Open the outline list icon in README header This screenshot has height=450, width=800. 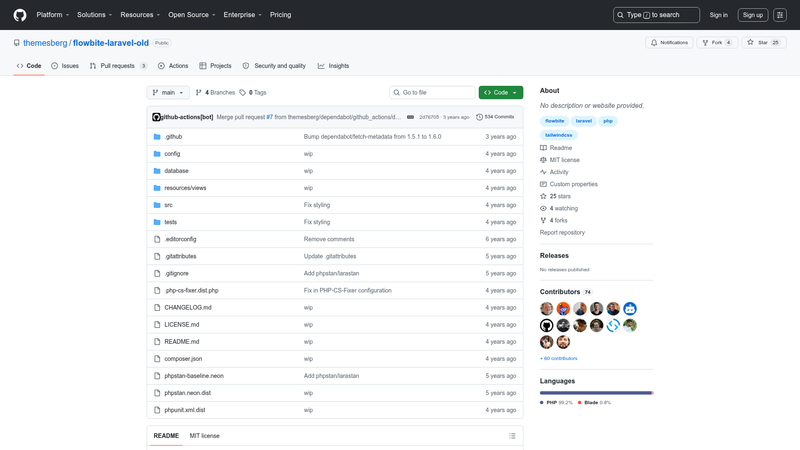click(x=512, y=436)
